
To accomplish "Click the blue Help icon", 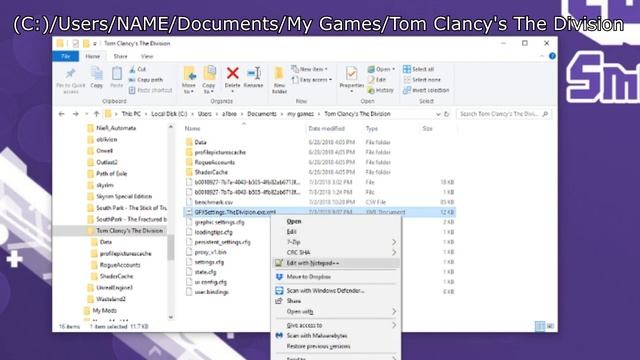I will click(552, 56).
